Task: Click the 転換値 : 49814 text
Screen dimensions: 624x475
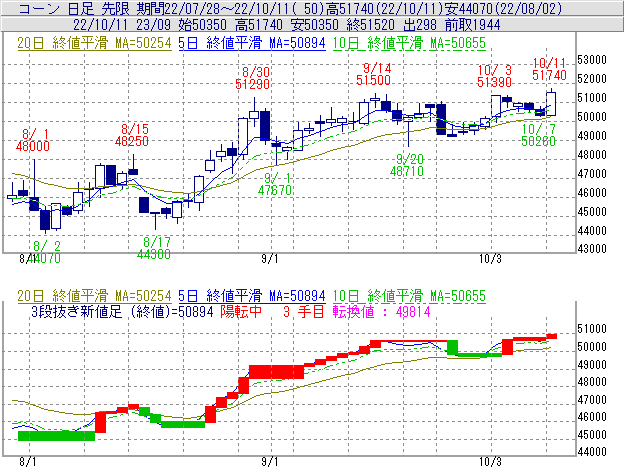Action: [382, 311]
